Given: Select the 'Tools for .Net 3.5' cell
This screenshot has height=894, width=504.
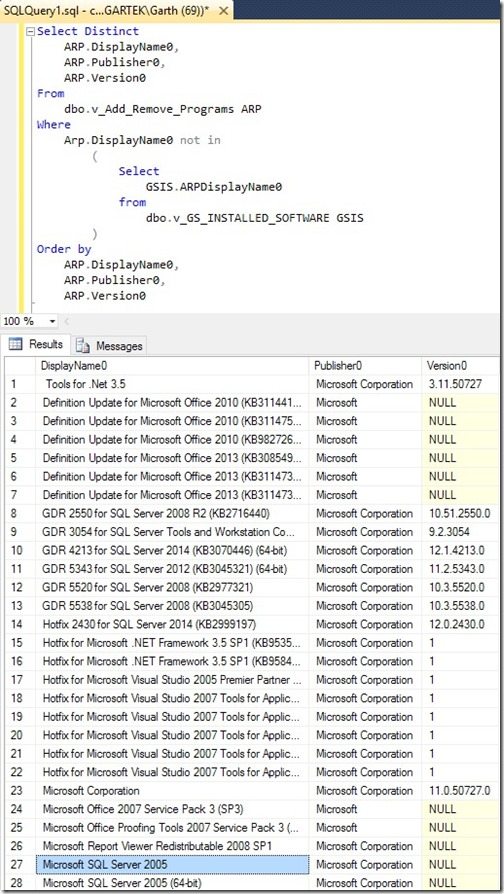Looking at the screenshot, I should (173, 384).
